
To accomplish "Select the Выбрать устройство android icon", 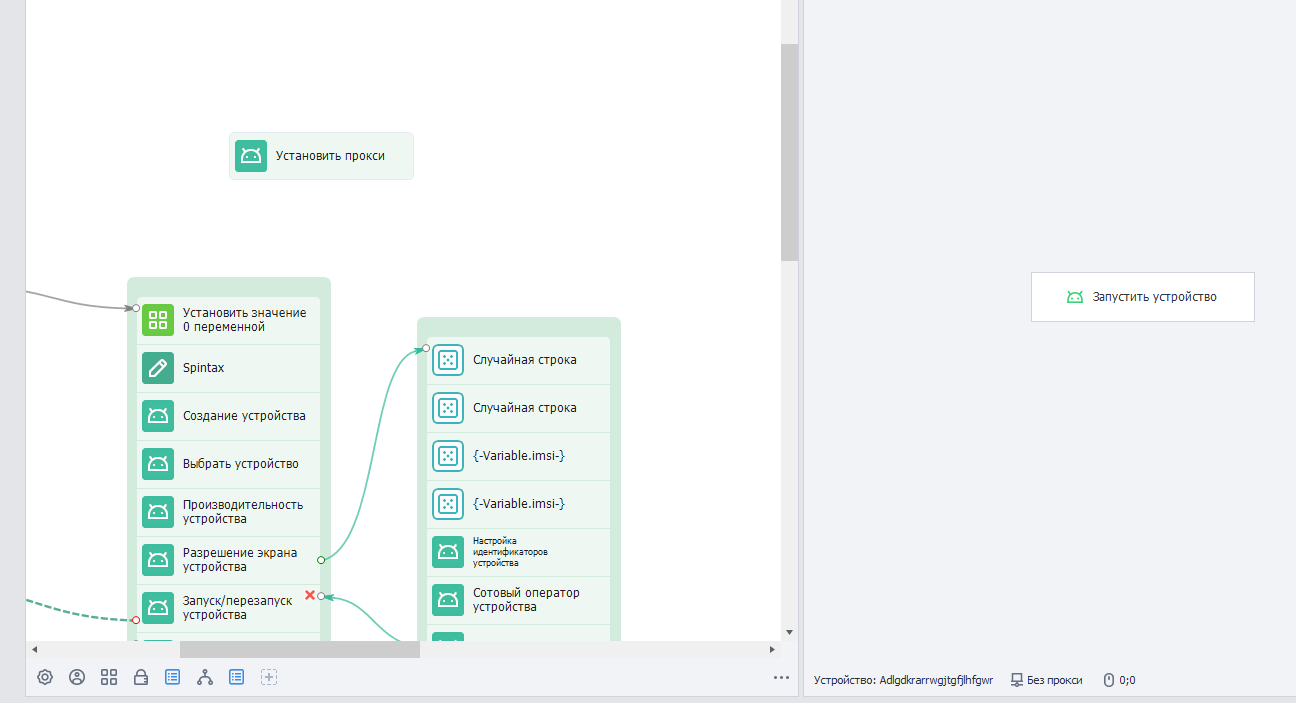I will pos(158,464).
